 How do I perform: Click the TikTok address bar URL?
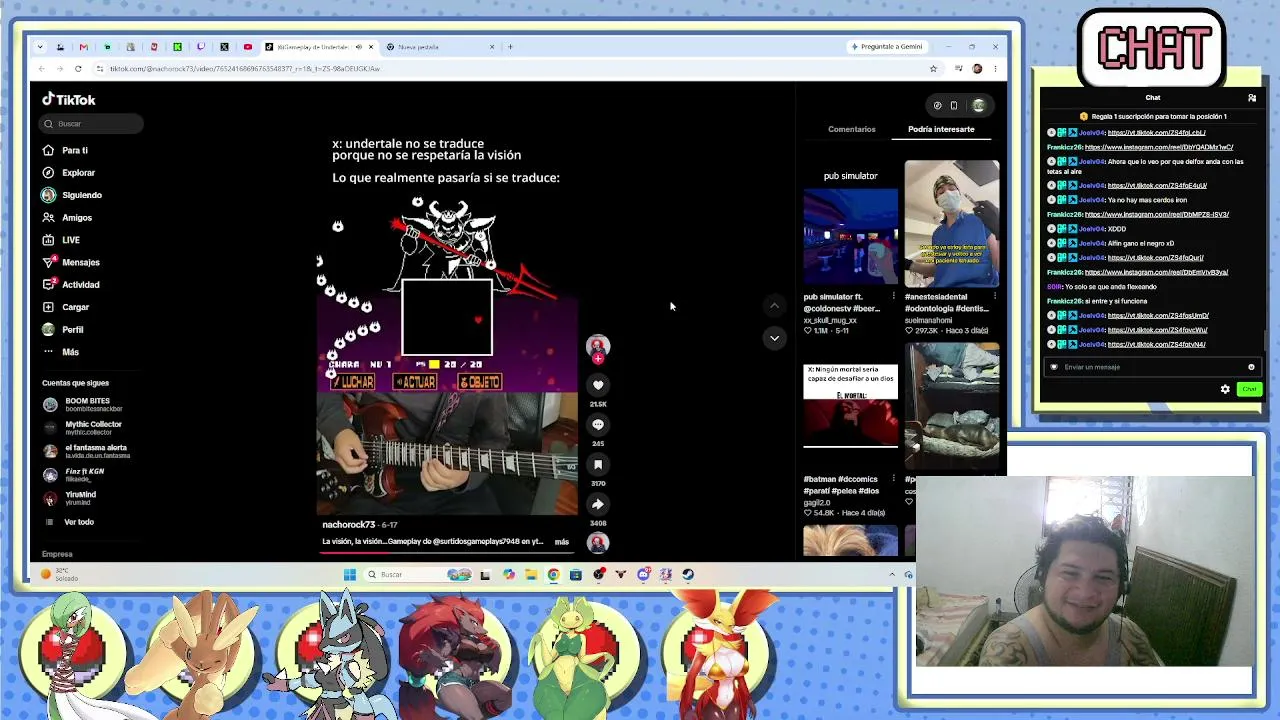pyautogui.click(x=244, y=69)
